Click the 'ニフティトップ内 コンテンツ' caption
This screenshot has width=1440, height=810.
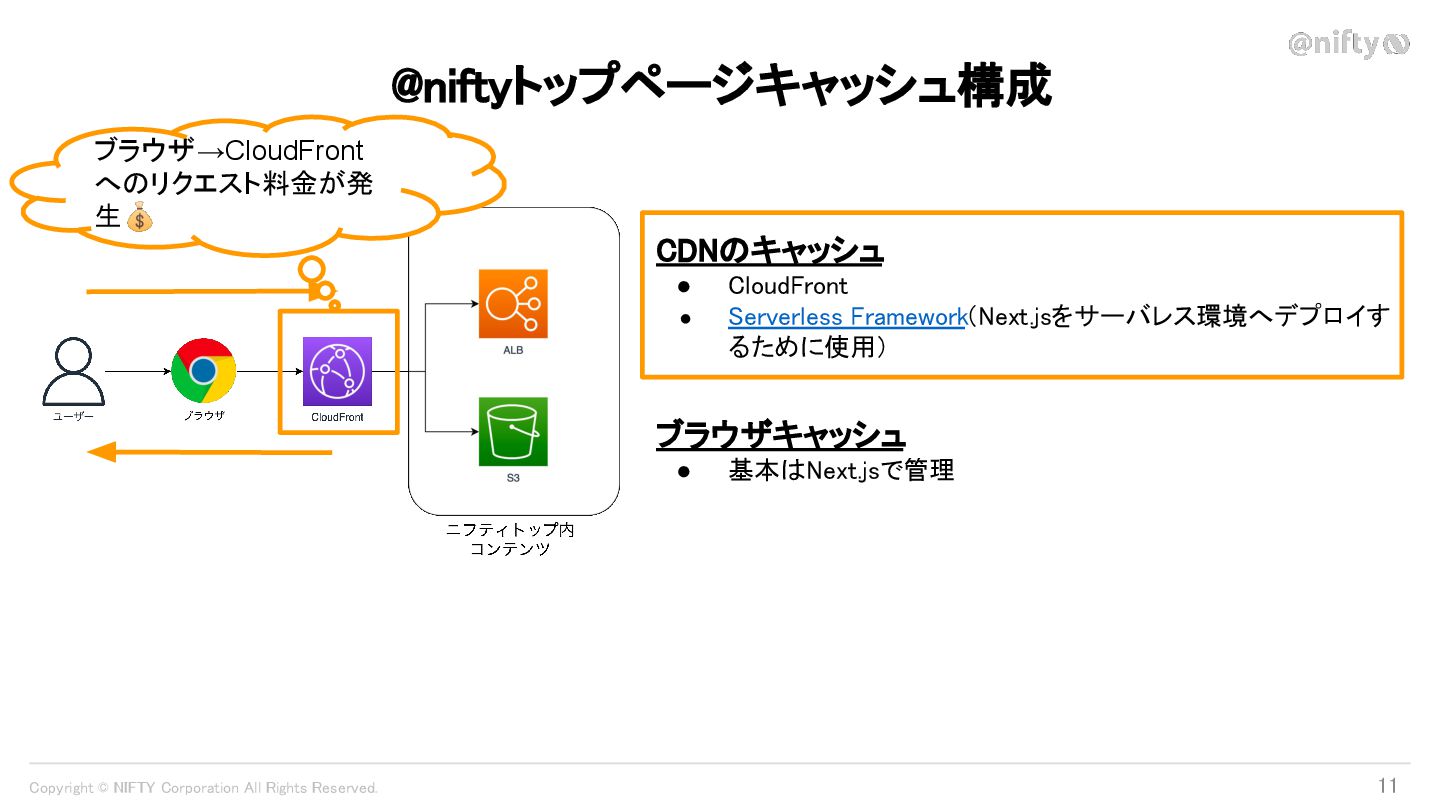(511, 539)
